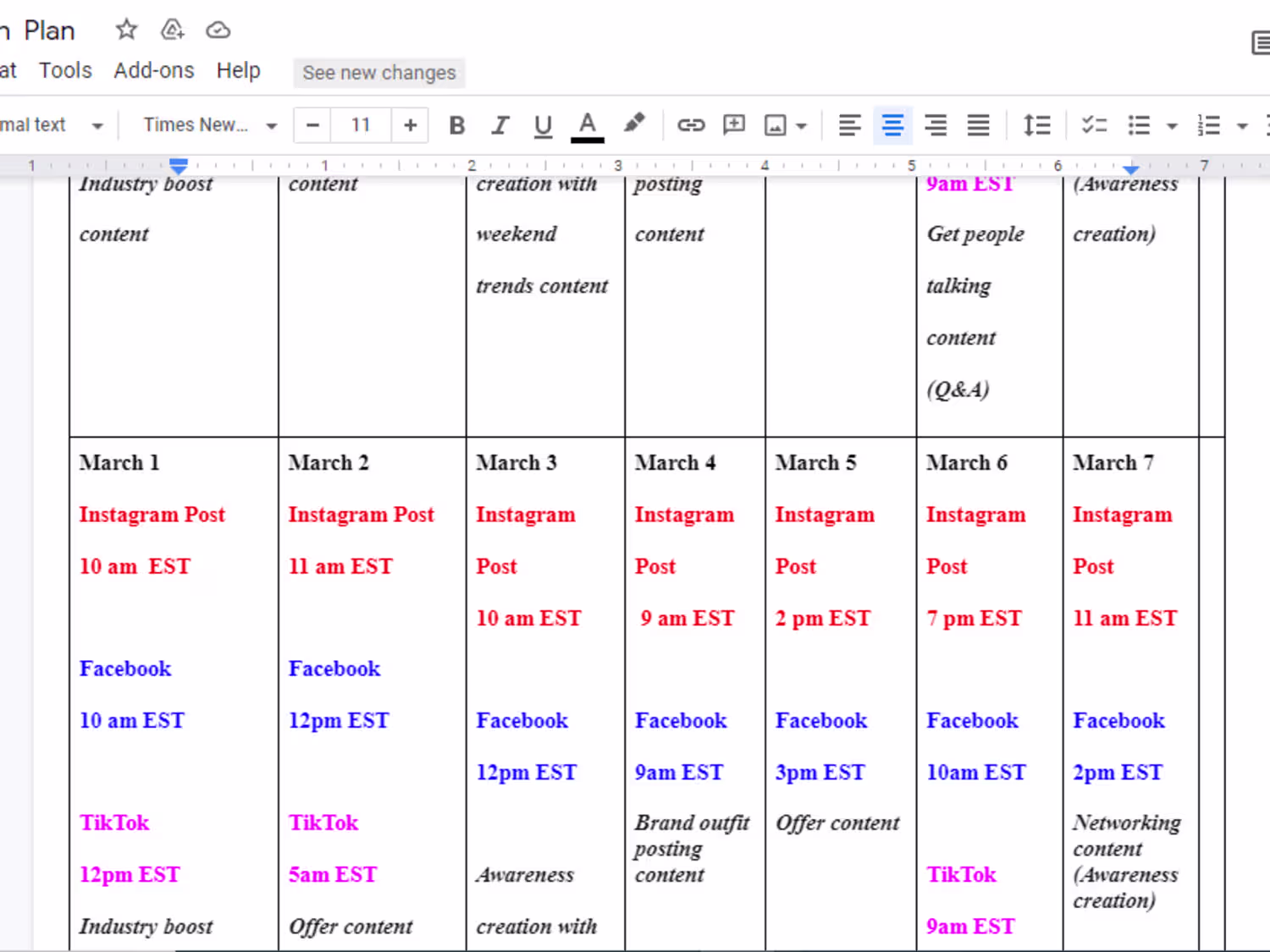1270x952 pixels.
Task: Click the March 7 heading text
Action: [x=1113, y=462]
